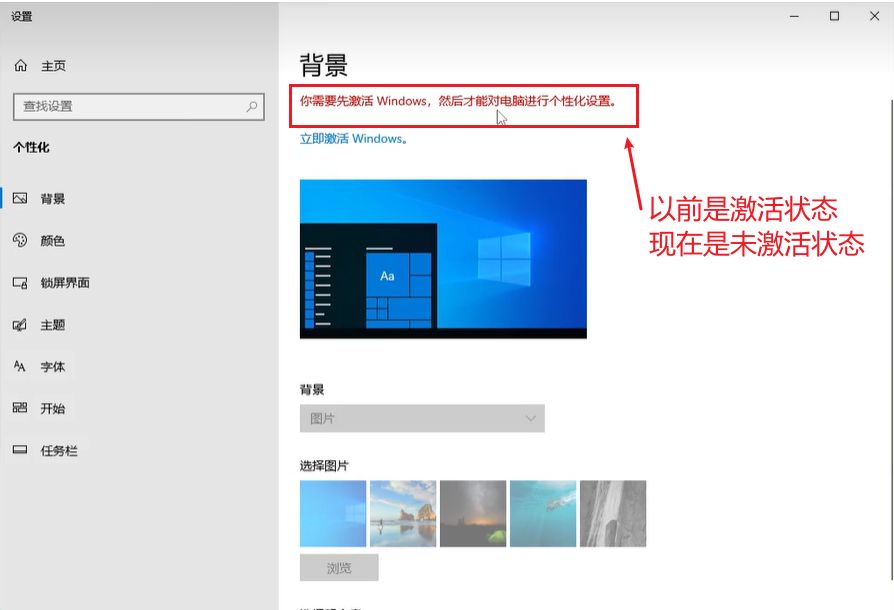Open Colors (颜色) via palette icon
894x610 pixels.
(20, 241)
